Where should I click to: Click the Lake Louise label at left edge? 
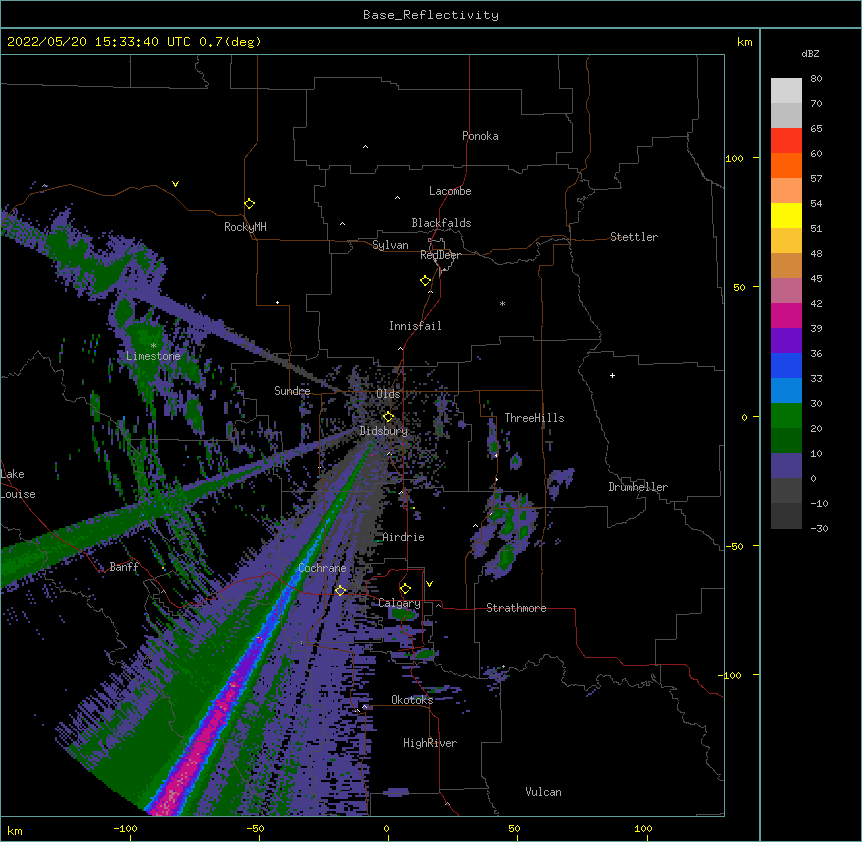pyautogui.click(x=18, y=484)
